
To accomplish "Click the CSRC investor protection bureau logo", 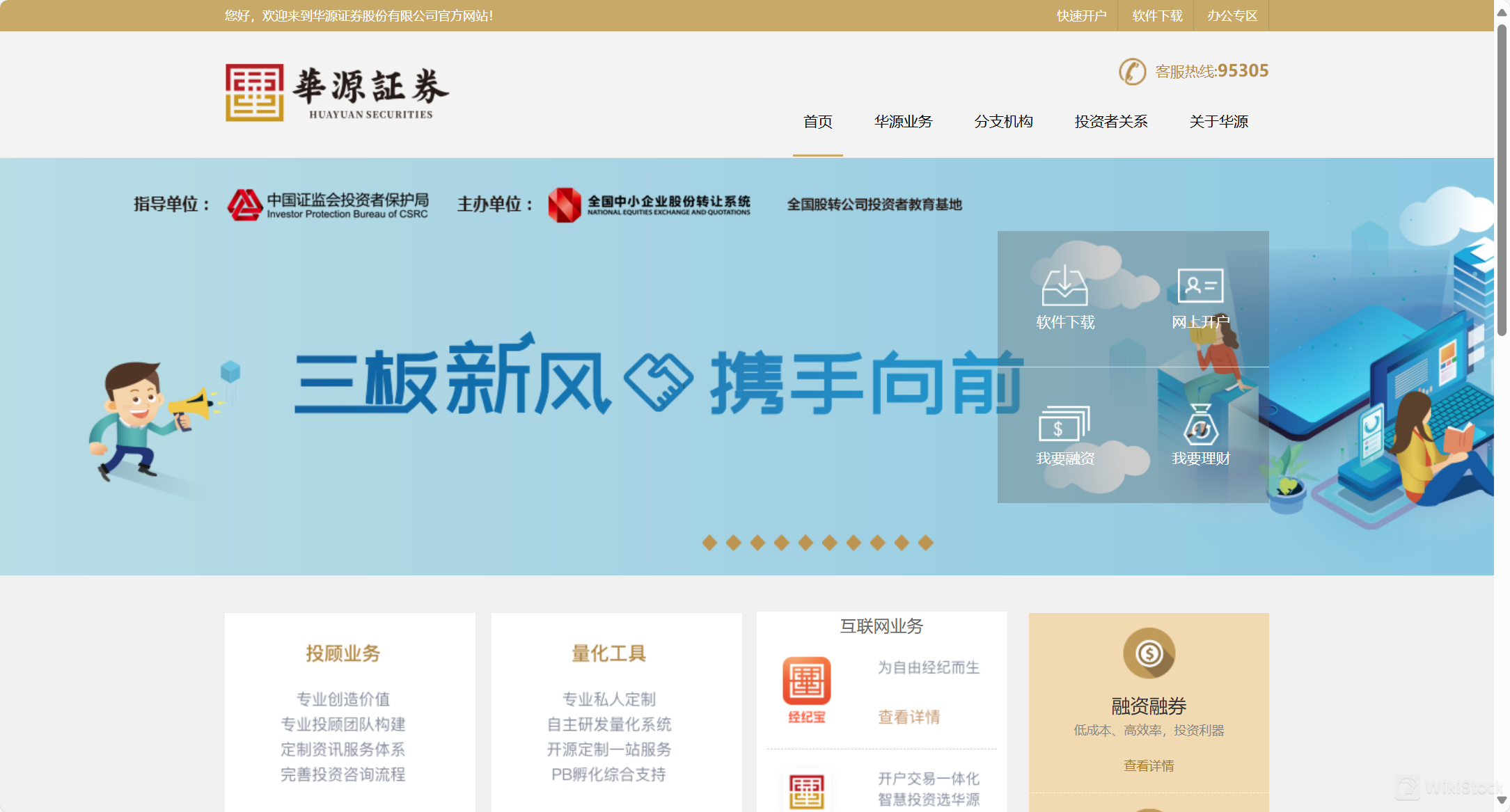I will 328,205.
